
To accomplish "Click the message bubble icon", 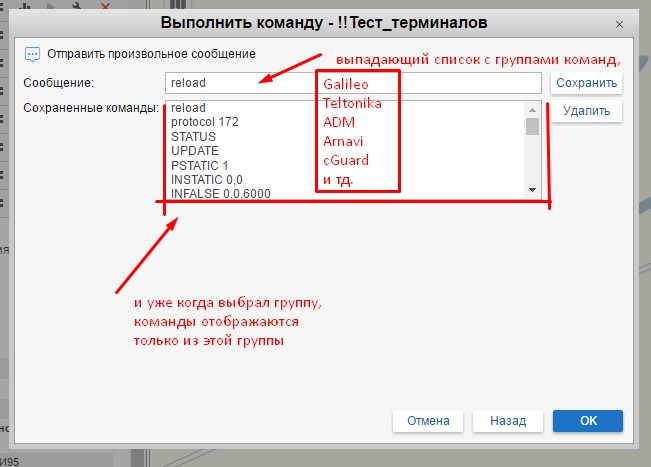I will coord(32,54).
